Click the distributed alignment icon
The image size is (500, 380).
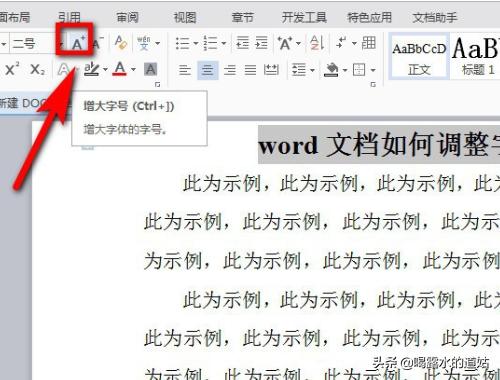click(x=271, y=70)
